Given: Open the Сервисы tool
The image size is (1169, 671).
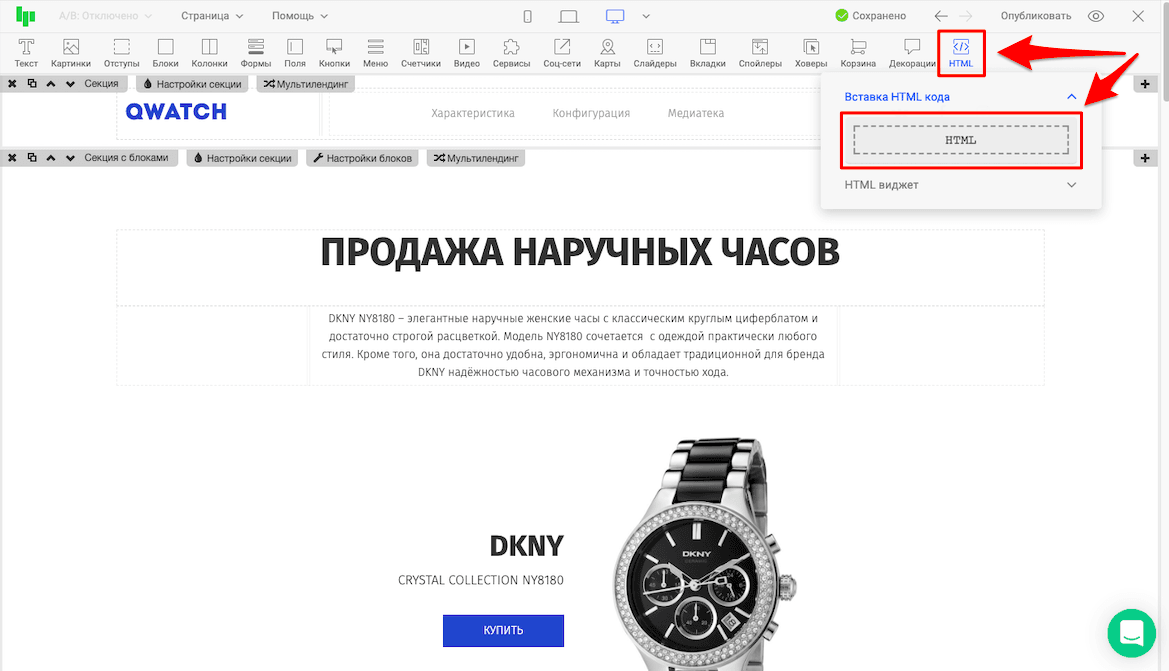Looking at the screenshot, I should point(511,53).
